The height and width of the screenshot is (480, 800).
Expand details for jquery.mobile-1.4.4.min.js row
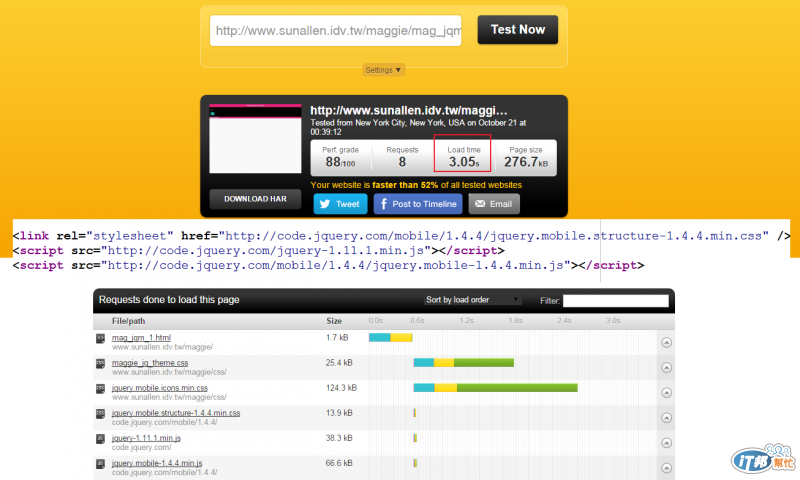click(666, 468)
